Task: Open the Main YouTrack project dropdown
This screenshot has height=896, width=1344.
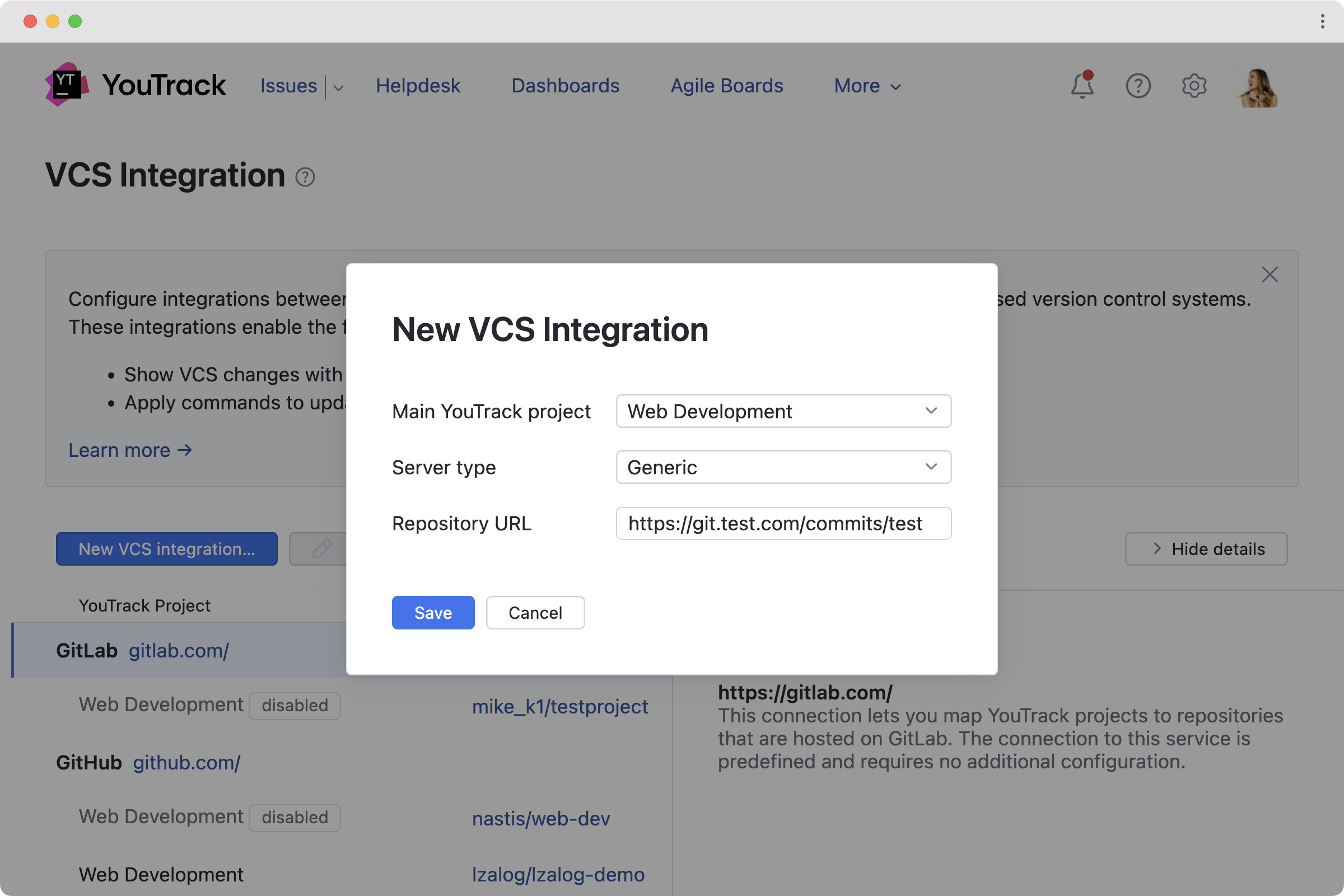Action: point(783,411)
